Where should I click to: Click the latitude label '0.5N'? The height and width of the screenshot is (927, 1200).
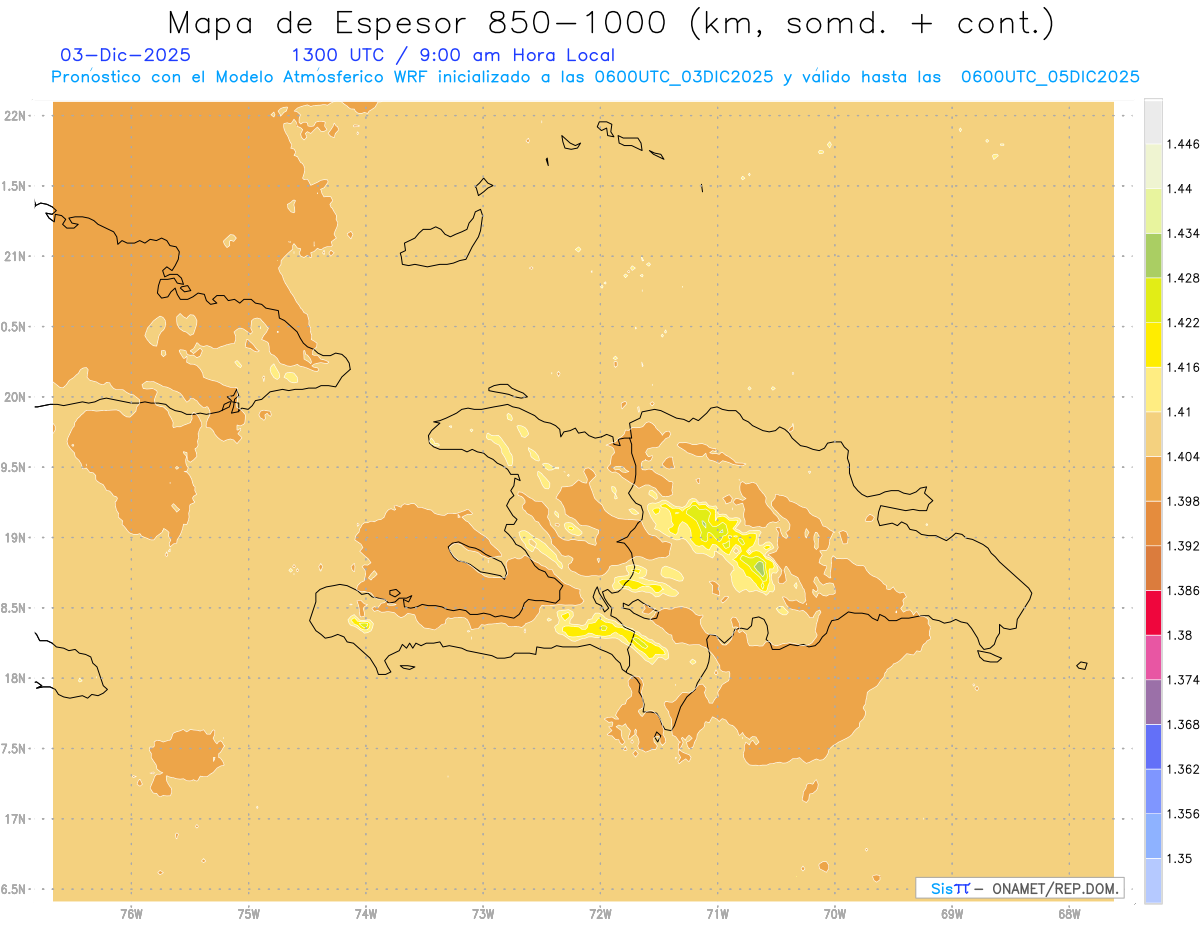(x=13, y=327)
